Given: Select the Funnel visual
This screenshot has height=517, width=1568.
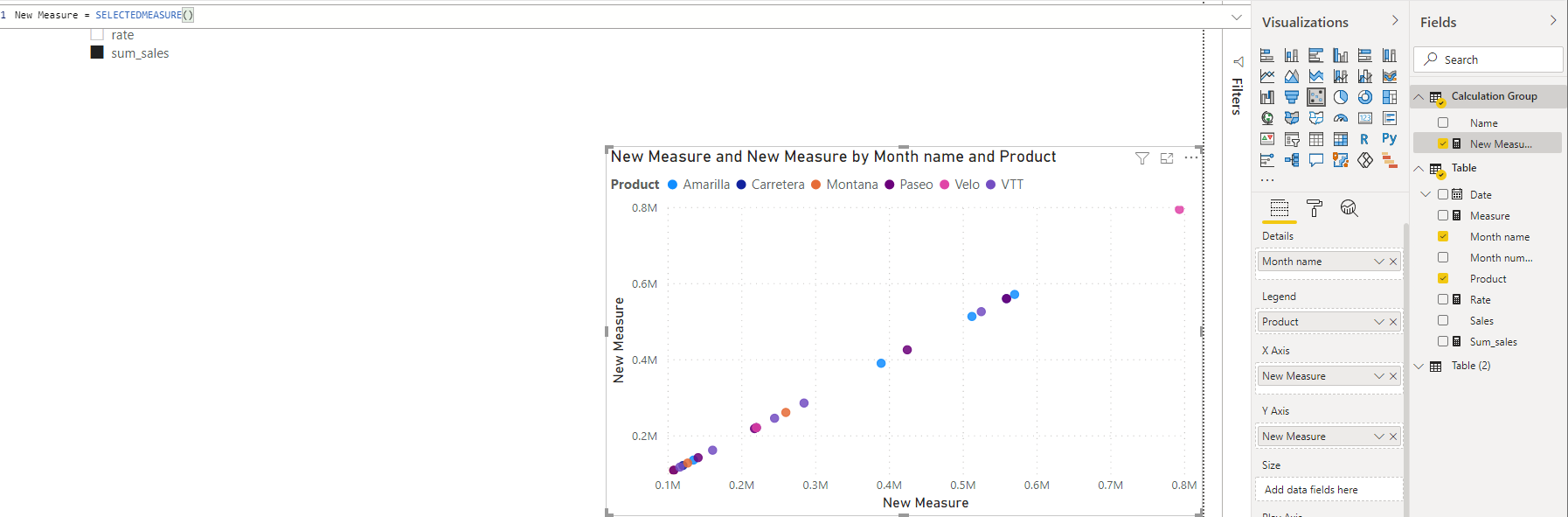Looking at the screenshot, I should pyautogui.click(x=1292, y=97).
